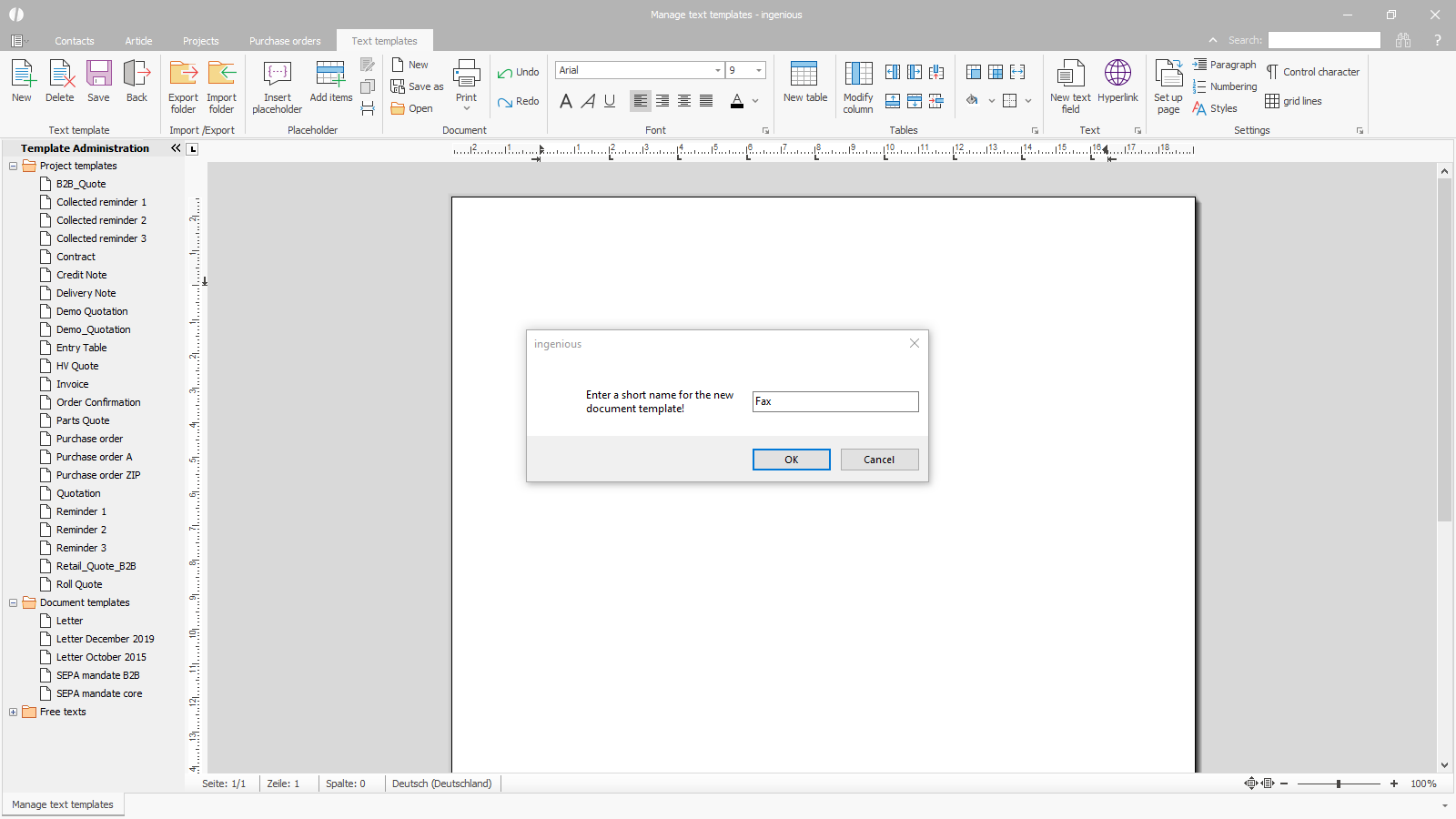Click the Import folder icon
The width and height of the screenshot is (1456, 819).
221,75
